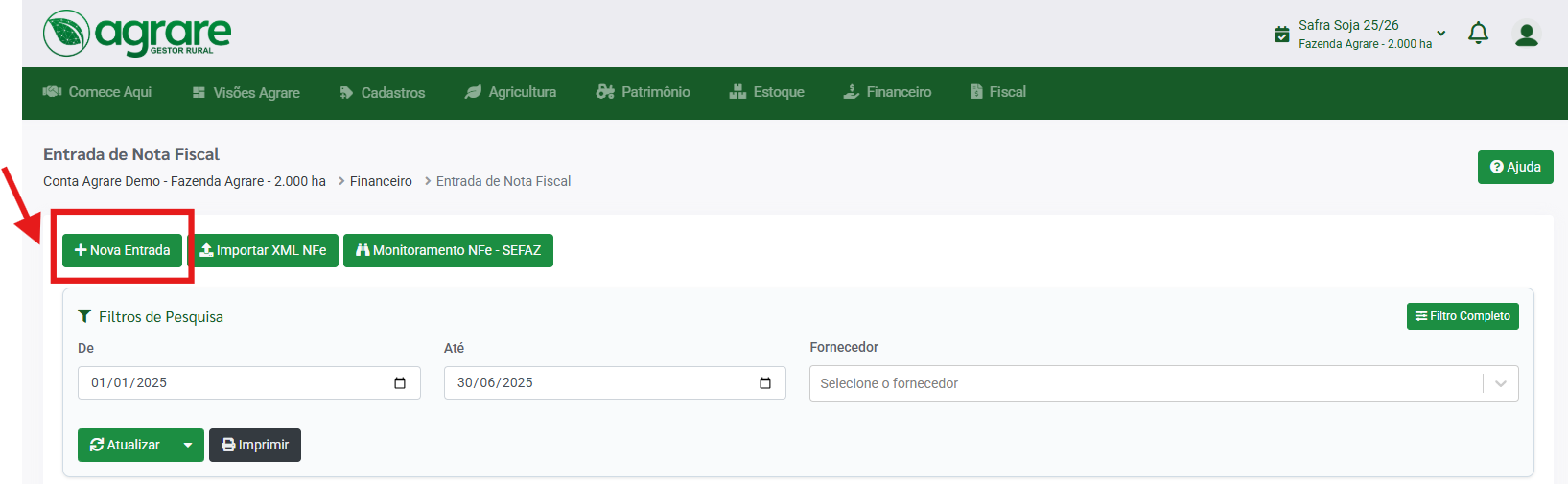This screenshot has width=1568, height=484.
Task: Click the Fazenda Agrare - 2.000 ha header text
Action: pos(1365,44)
